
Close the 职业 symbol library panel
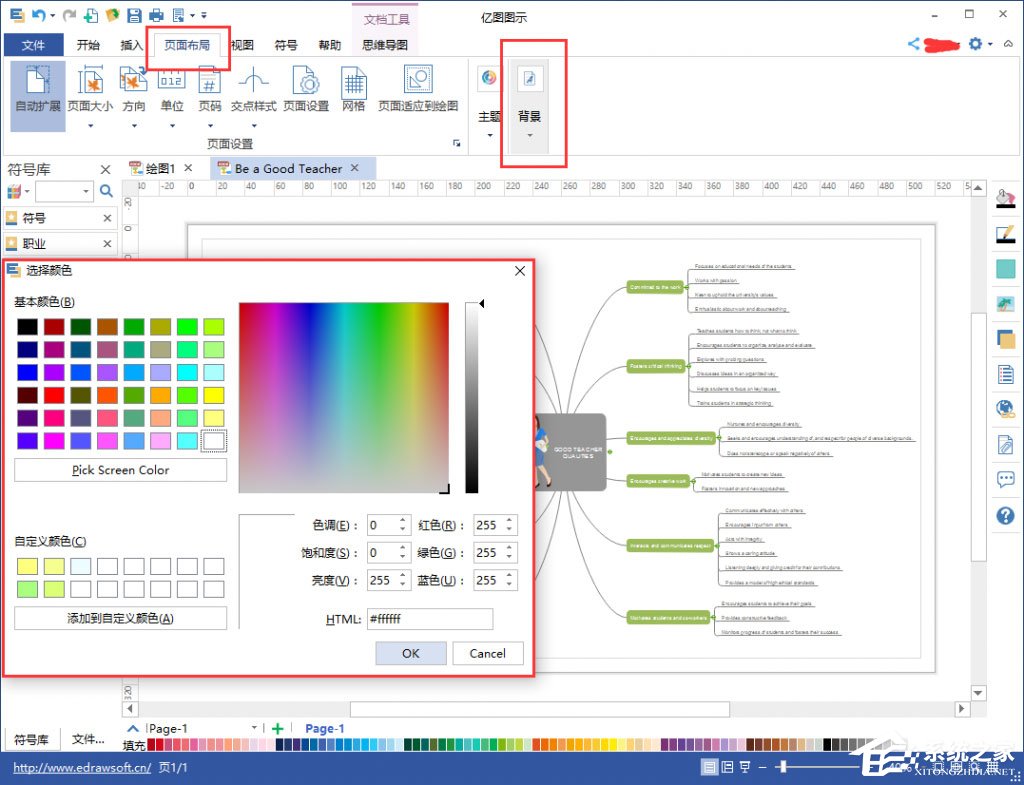point(107,244)
